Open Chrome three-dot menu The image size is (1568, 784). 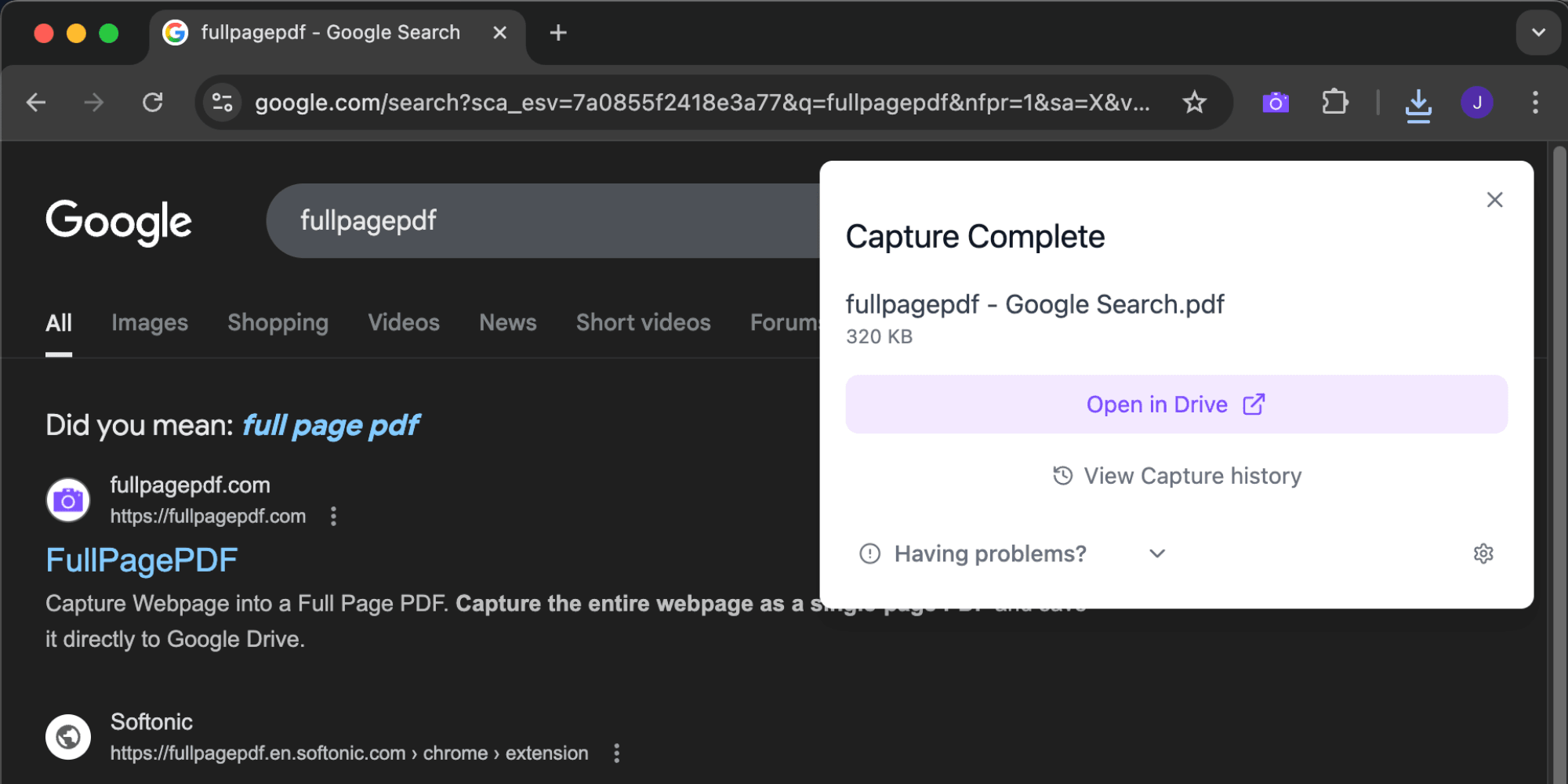1535,102
